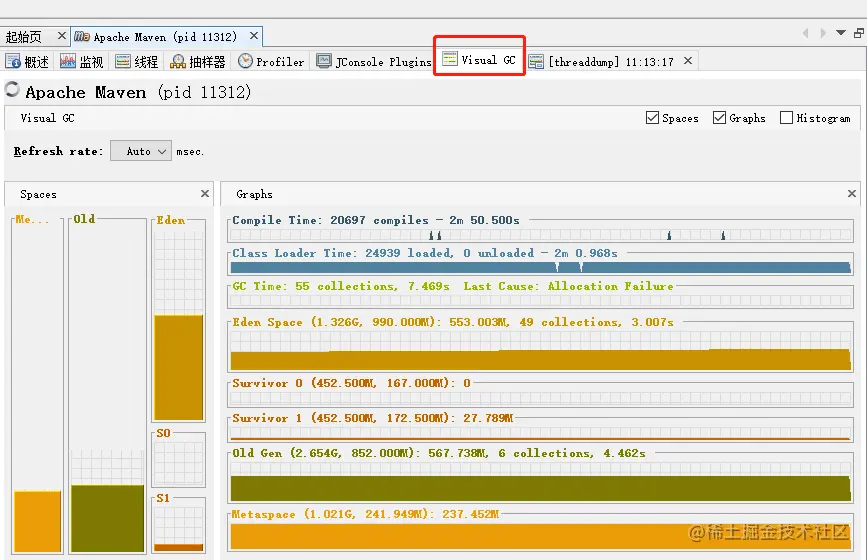
Task: Close the threaddump 11:13:17 tab
Action: [688, 60]
